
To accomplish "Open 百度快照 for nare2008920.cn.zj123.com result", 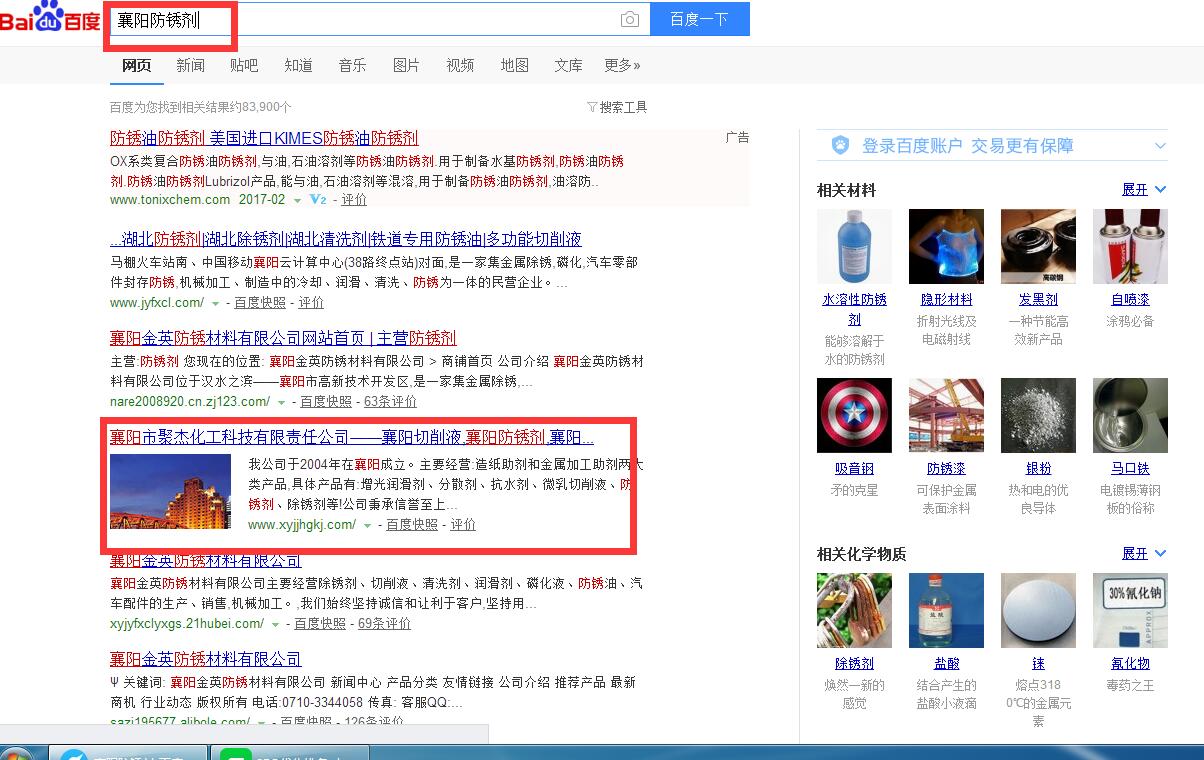I will pos(326,402).
